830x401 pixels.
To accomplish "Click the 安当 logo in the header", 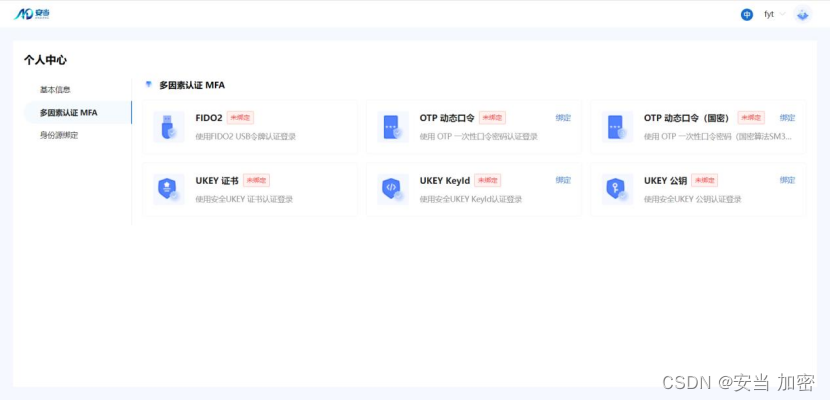I will click(x=32, y=14).
